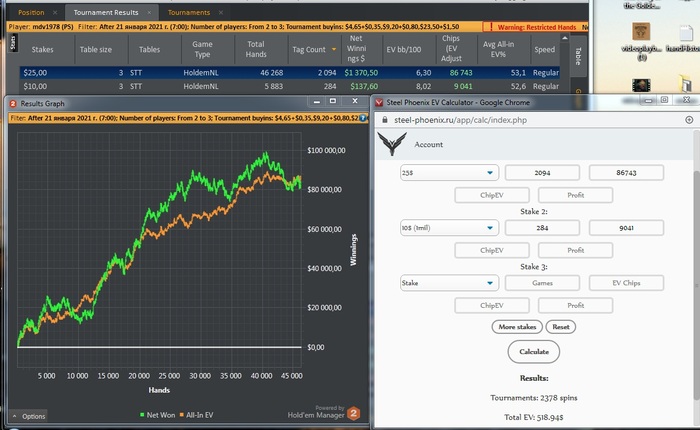Click the Tag Count sort arrow
Viewport: 700px width, 430px height.
pyautogui.click(x=333, y=50)
